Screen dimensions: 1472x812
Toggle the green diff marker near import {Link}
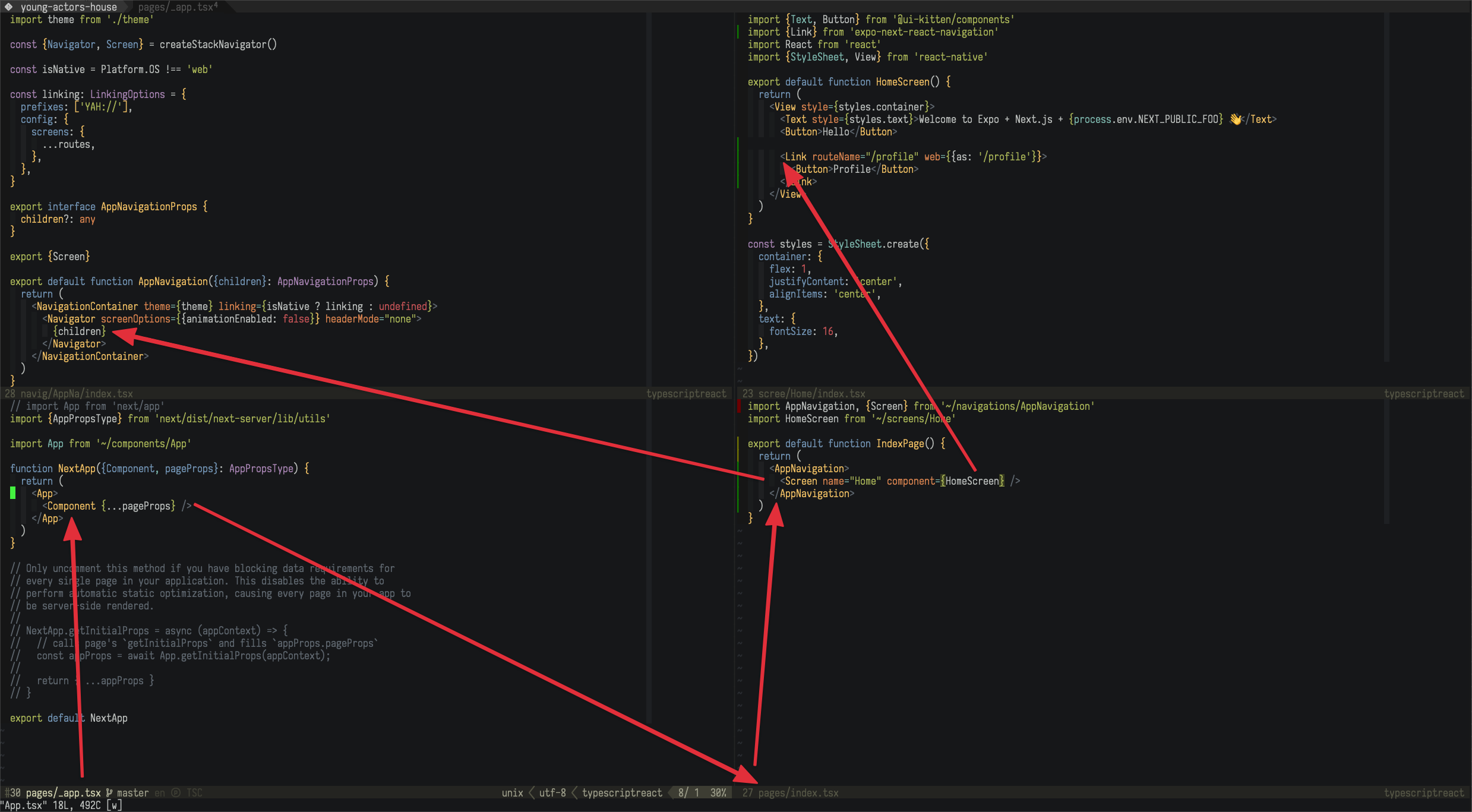pyautogui.click(x=739, y=32)
